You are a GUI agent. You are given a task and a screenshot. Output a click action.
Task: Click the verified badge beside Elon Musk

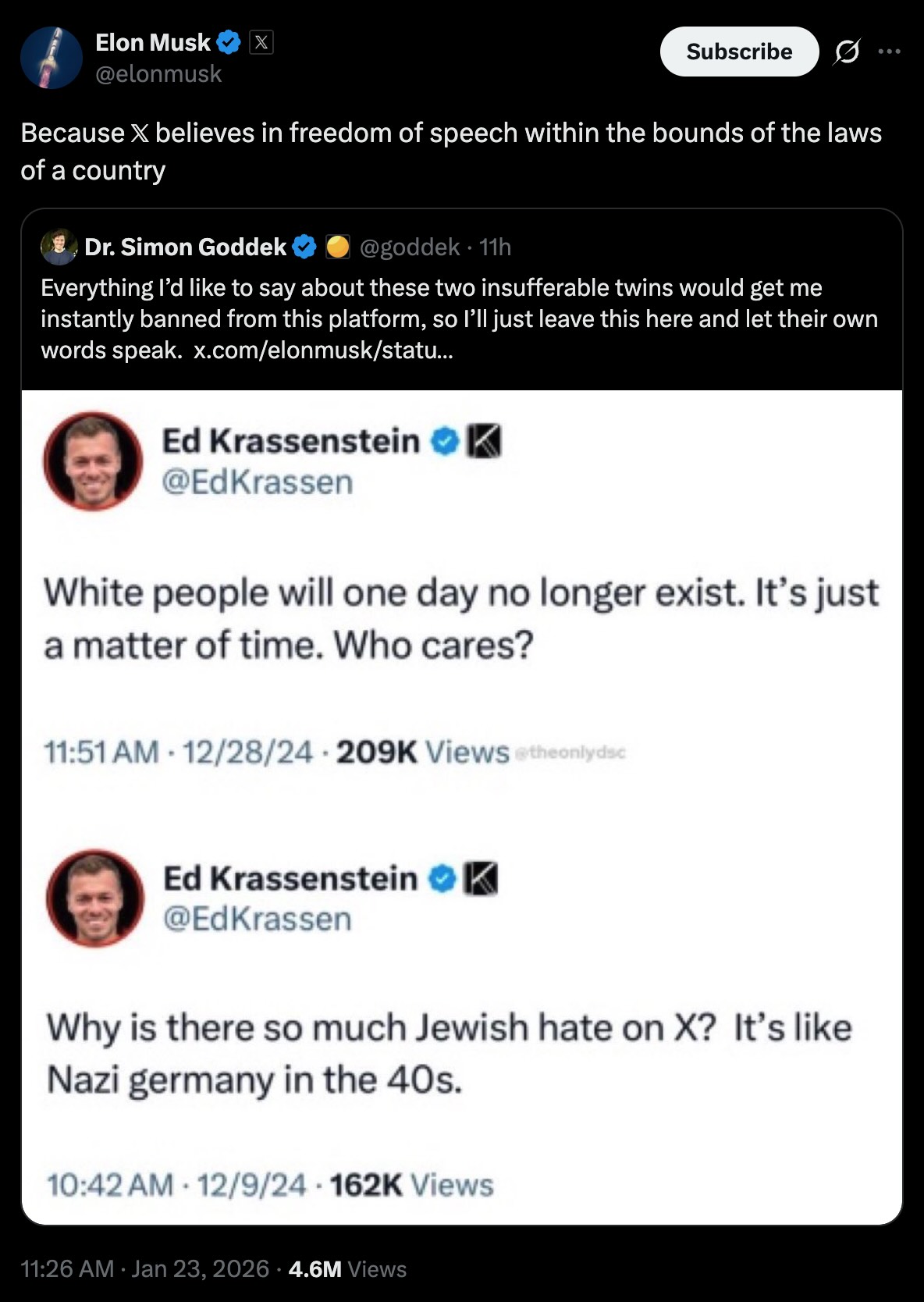coord(228,42)
